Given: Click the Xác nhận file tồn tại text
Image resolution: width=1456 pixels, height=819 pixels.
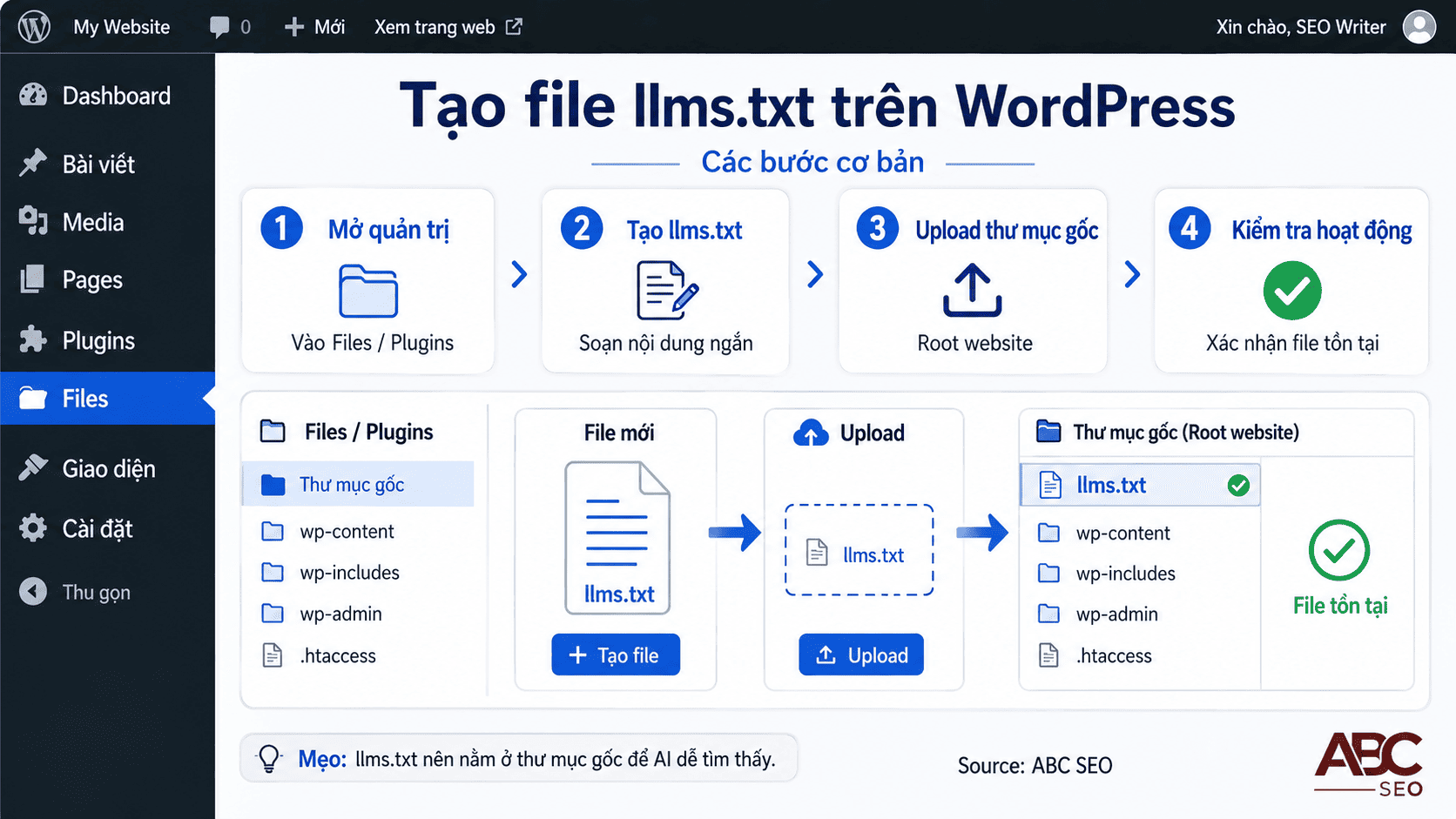Looking at the screenshot, I should pyautogui.click(x=1292, y=343).
